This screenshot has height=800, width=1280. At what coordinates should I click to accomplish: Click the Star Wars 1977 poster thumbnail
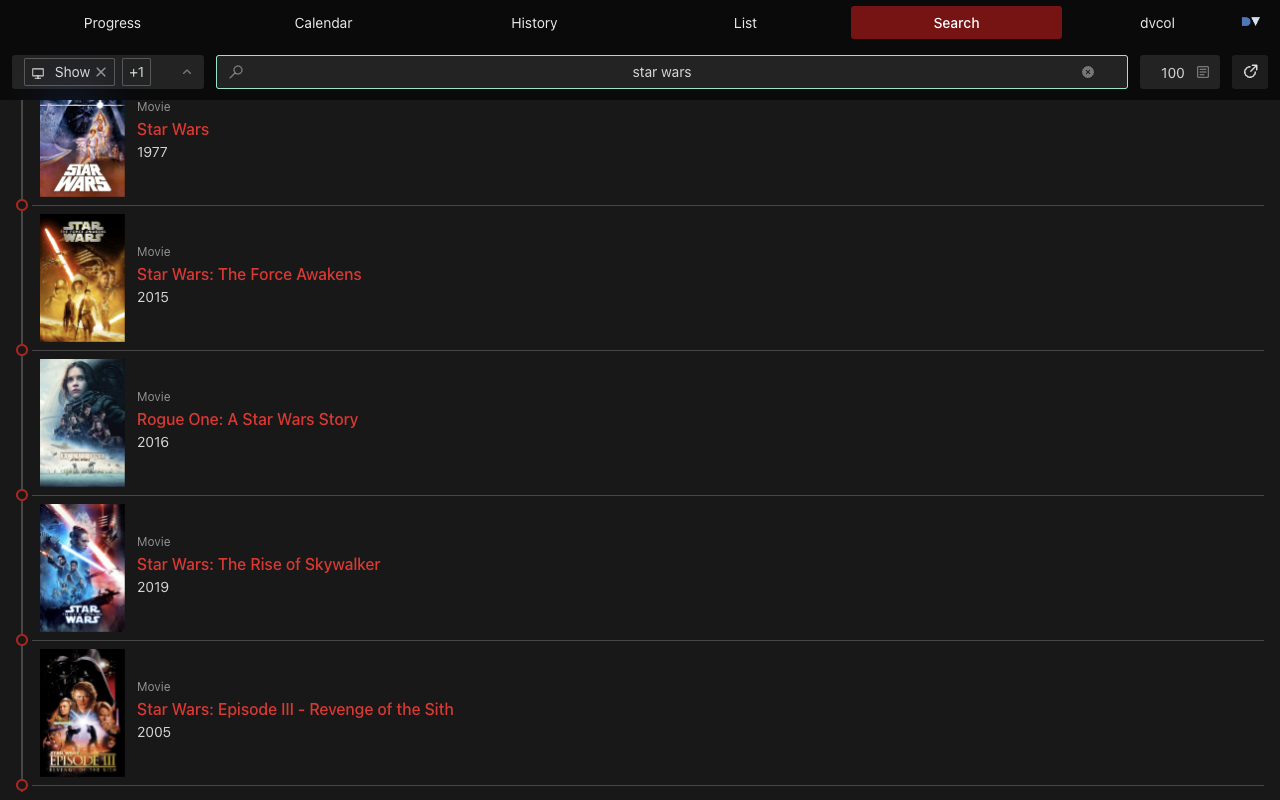pos(82,148)
